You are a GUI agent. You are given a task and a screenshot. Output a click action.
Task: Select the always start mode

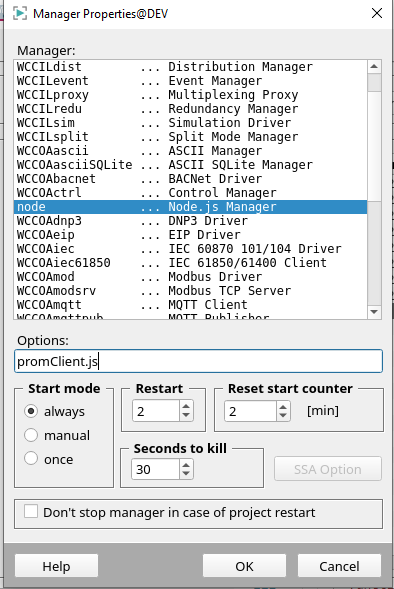tap(31, 411)
